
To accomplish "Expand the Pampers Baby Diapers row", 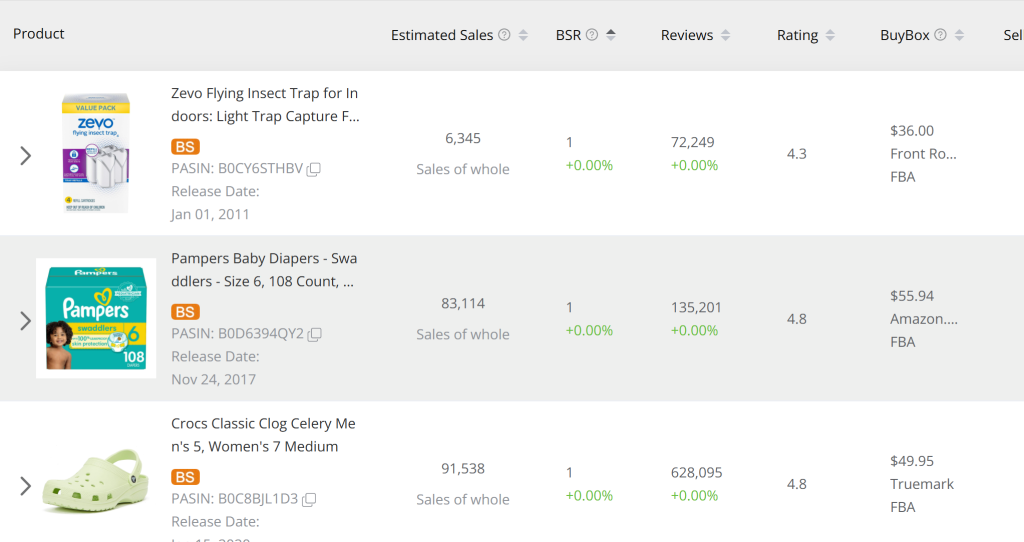I will 26,320.
